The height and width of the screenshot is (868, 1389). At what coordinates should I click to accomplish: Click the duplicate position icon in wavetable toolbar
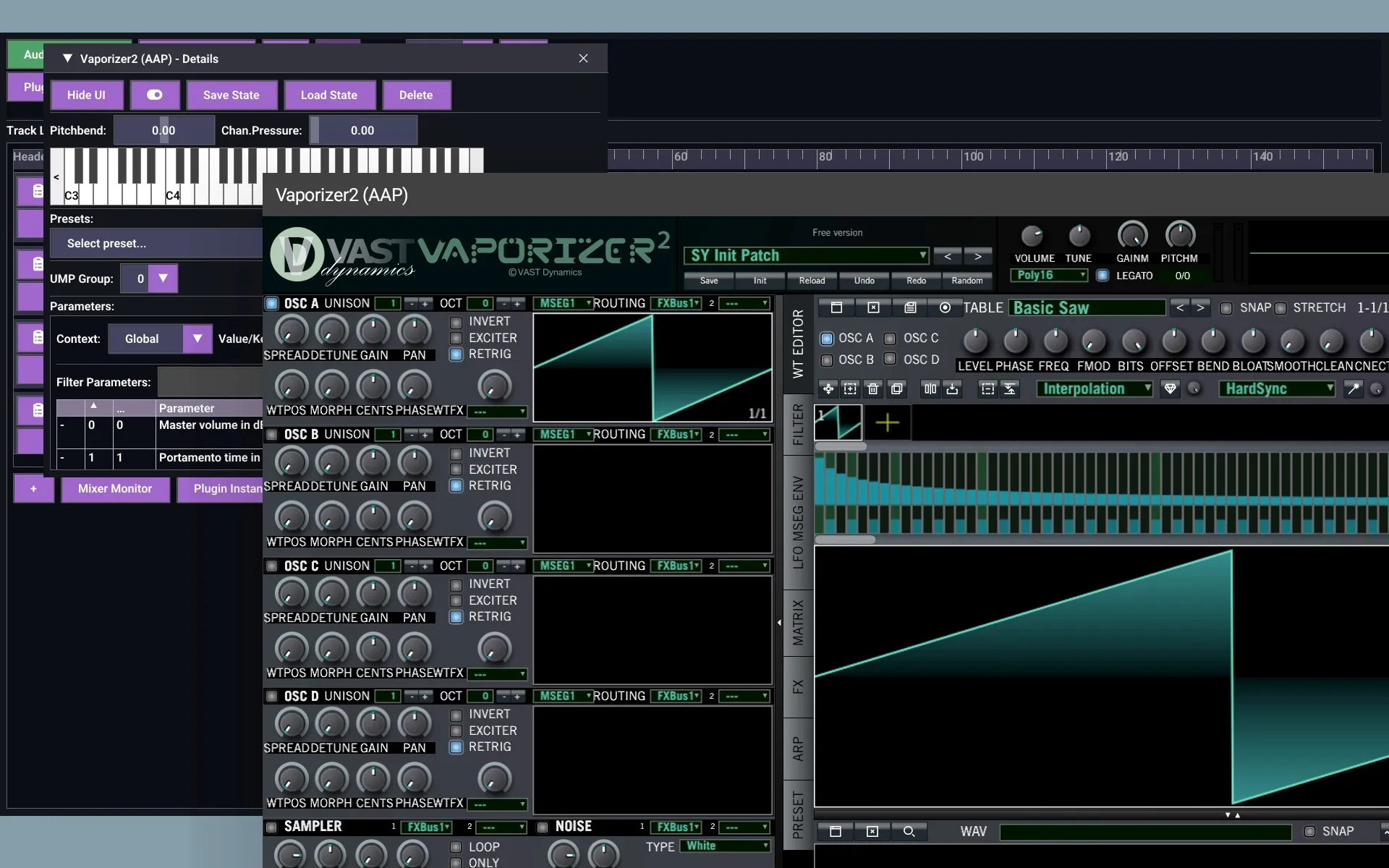coord(897,389)
